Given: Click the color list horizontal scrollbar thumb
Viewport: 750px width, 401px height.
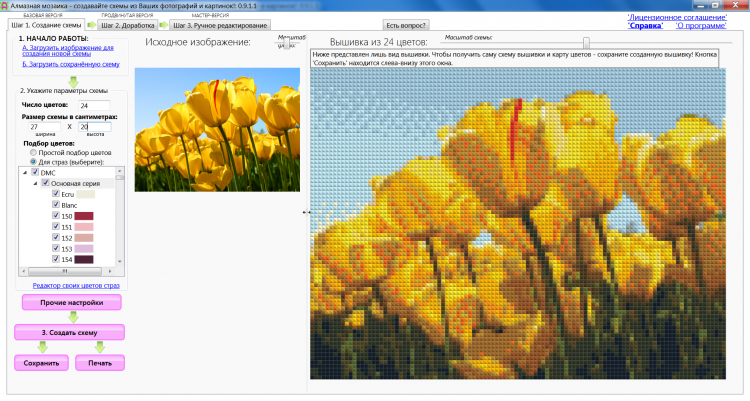Looking at the screenshot, I should click(x=65, y=271).
